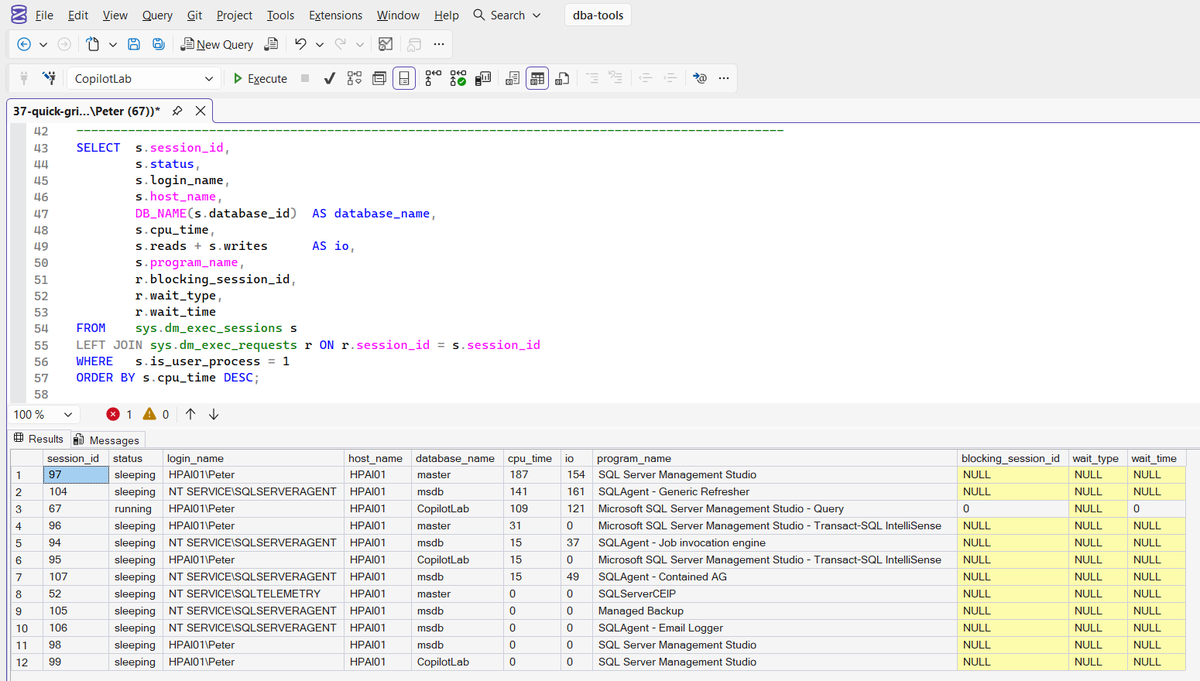This screenshot has width=1200, height=681.
Task: Click the dba-tools solution name button
Action: (x=598, y=15)
